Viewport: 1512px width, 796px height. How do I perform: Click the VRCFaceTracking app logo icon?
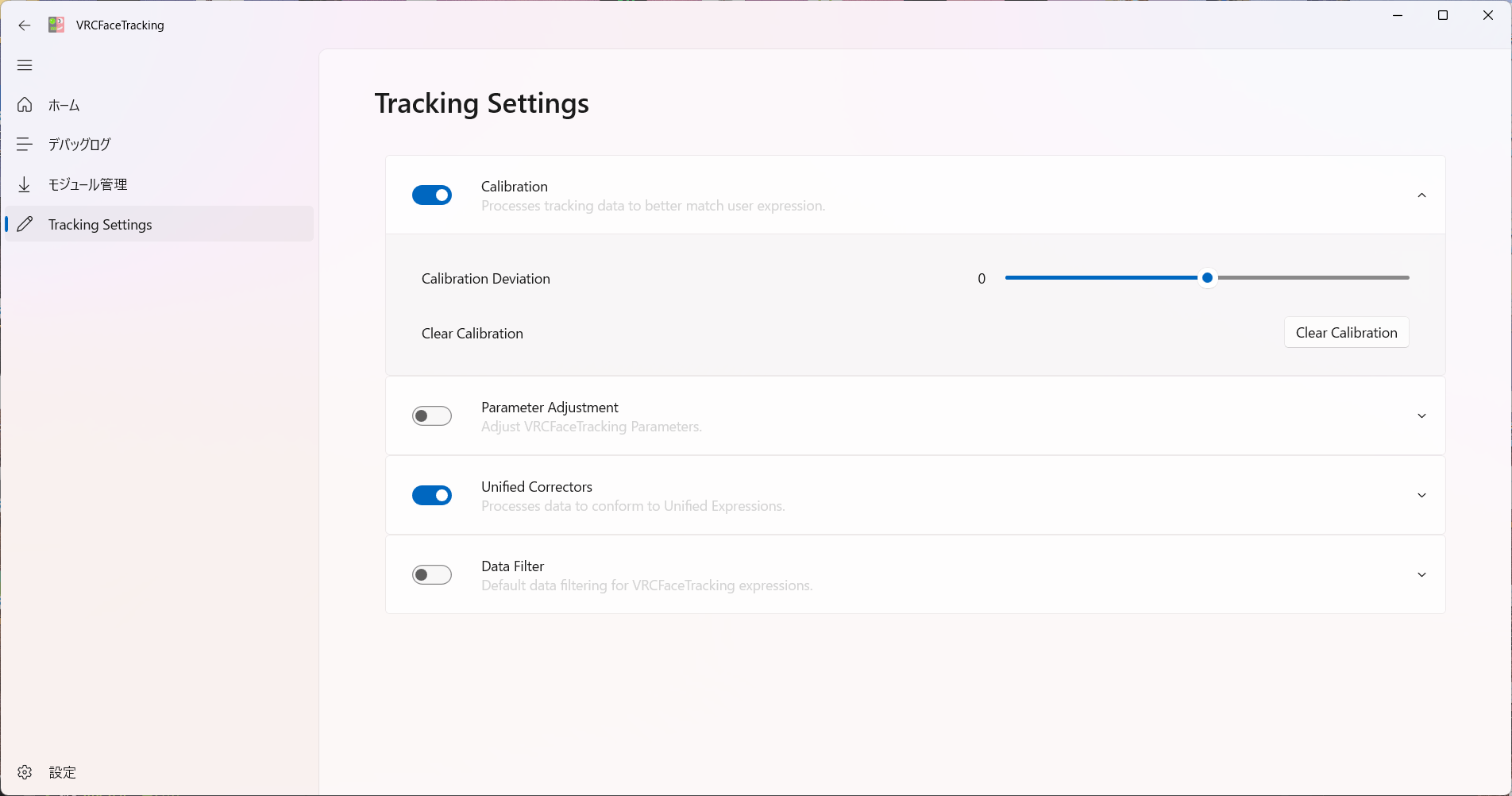click(56, 25)
